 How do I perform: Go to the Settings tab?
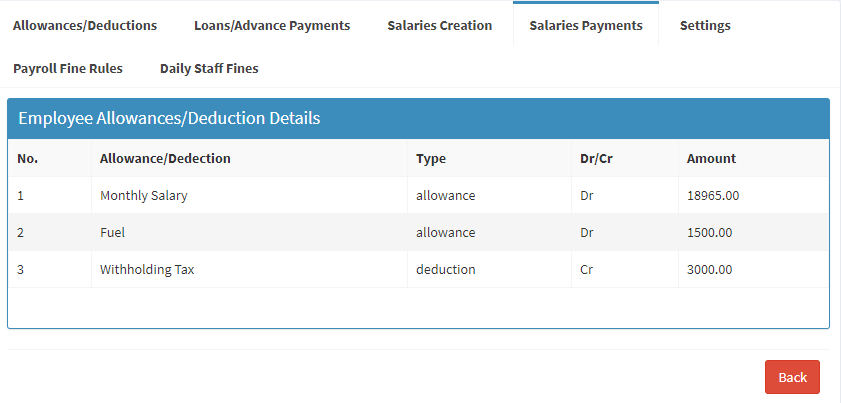tap(705, 25)
